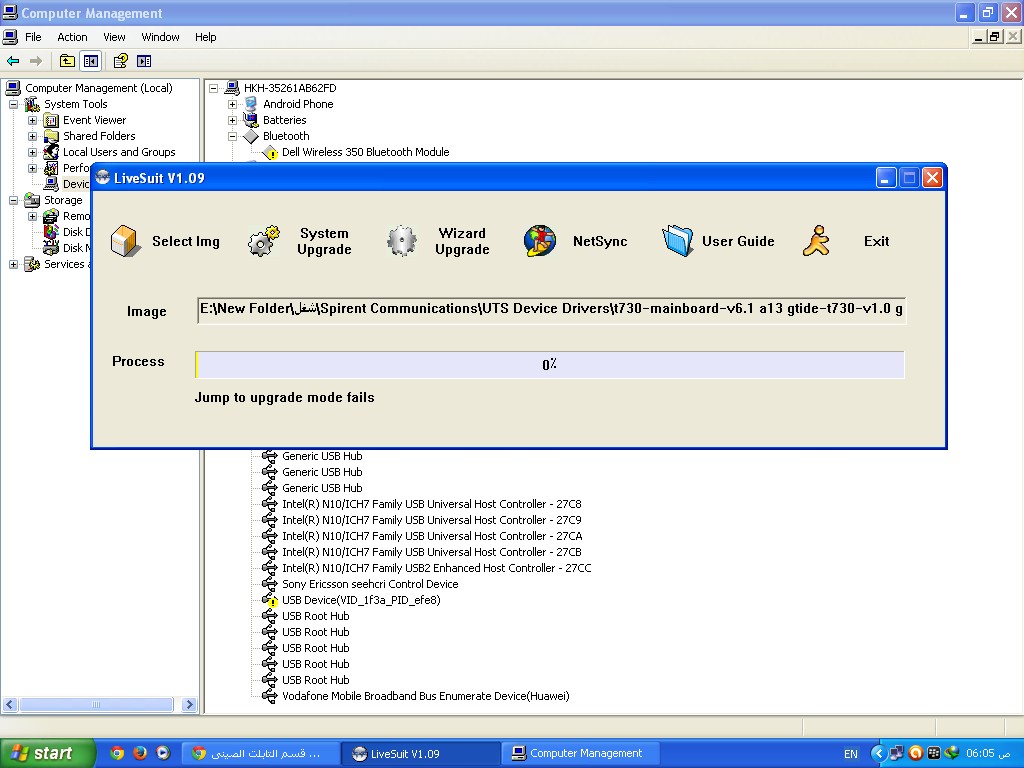Click the Event Viewer icon in tree
1024x768 pixels.
51,121
